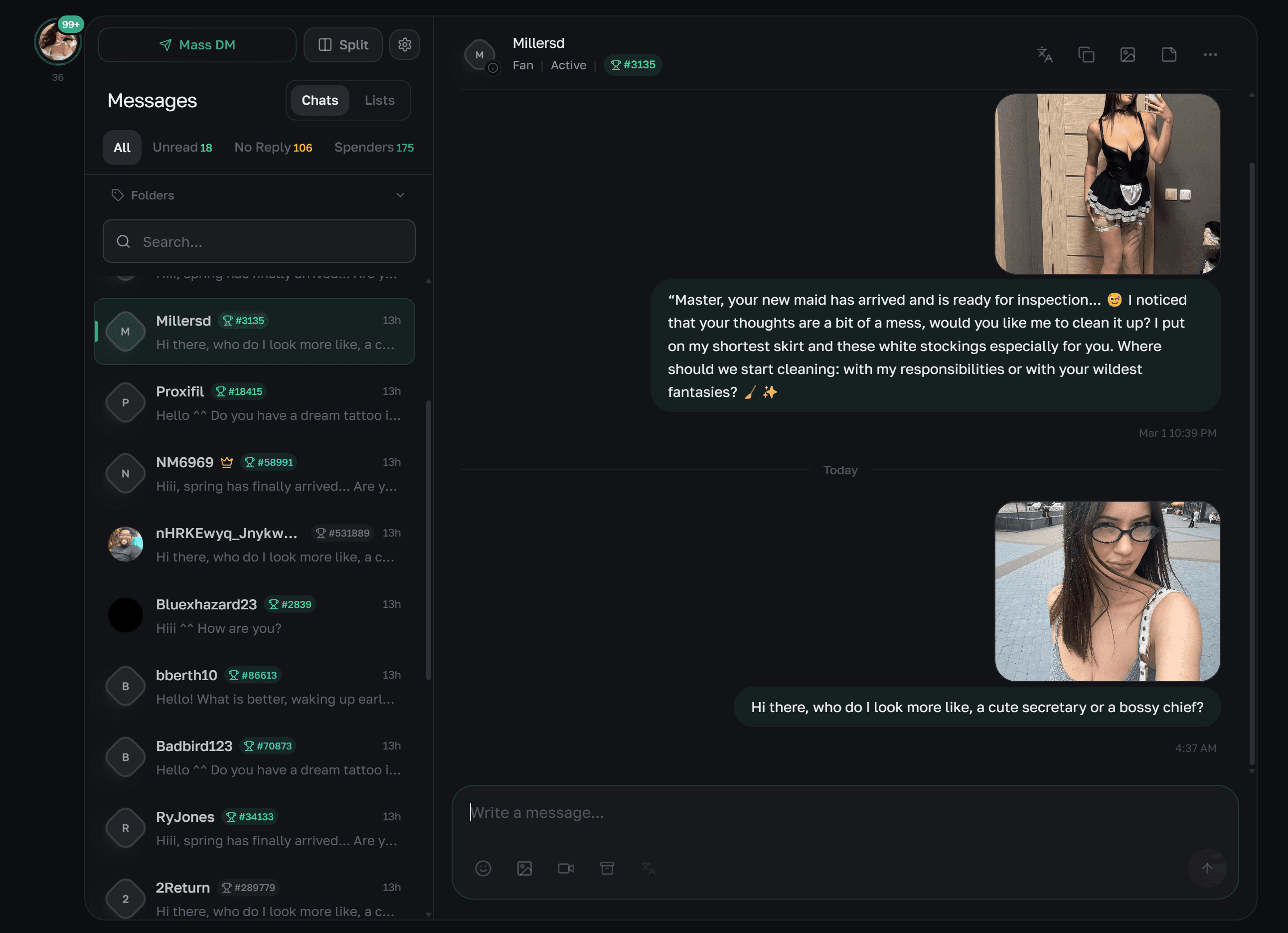Switch to the Lists view toggle
This screenshot has height=933, width=1288.
pos(379,100)
